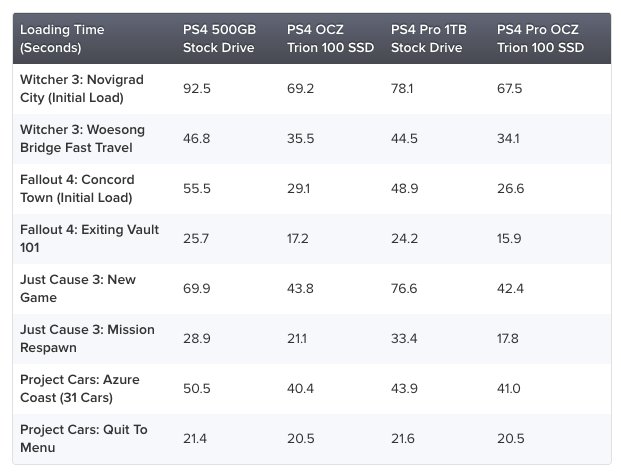This screenshot has height=476, width=621.
Task: Click the Fallout 4: Exiting Vault 101 label
Action: (x=90, y=238)
